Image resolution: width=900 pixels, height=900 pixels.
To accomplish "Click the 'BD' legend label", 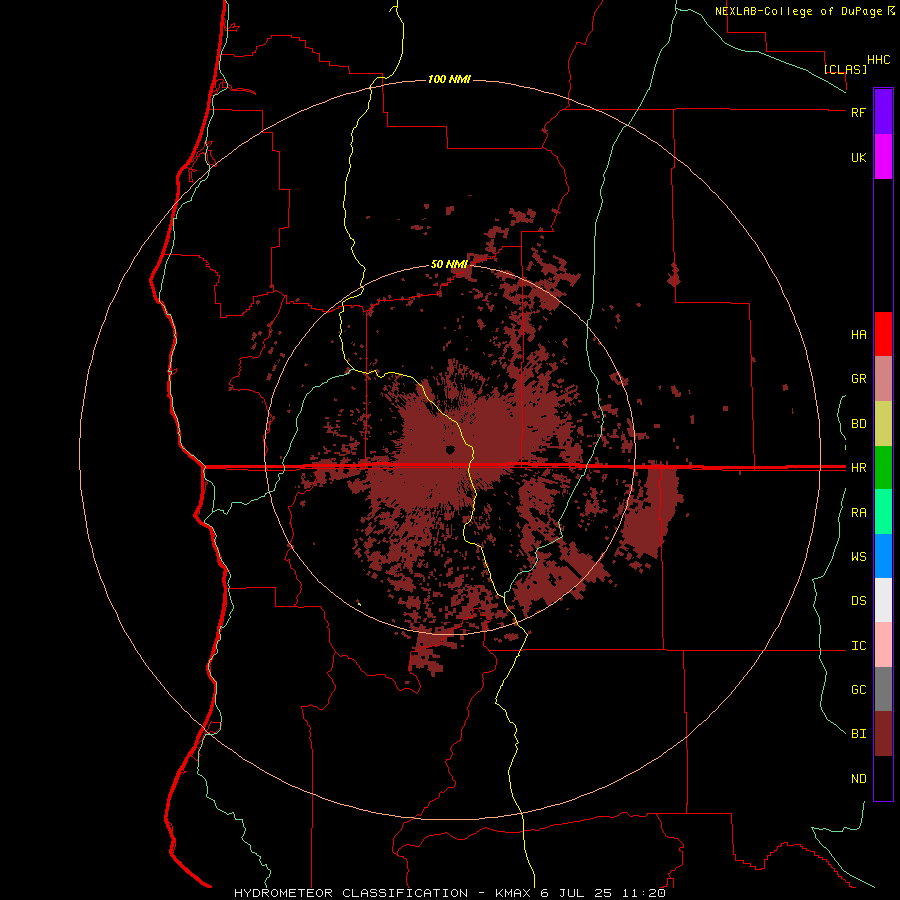I will pos(858,424).
